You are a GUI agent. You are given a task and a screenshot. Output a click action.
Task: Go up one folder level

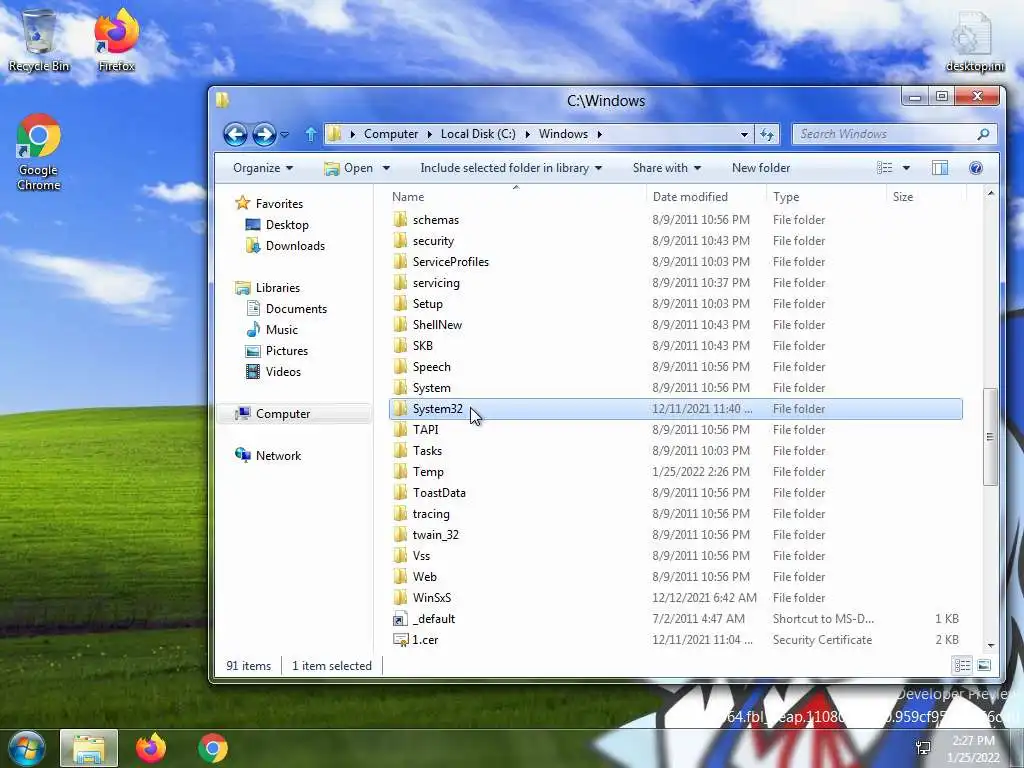[311, 135]
